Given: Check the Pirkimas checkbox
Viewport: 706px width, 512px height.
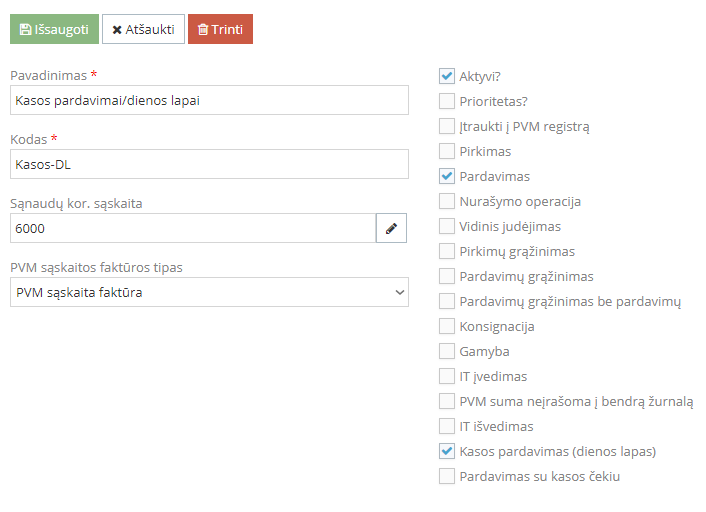Looking at the screenshot, I should coord(447,151).
